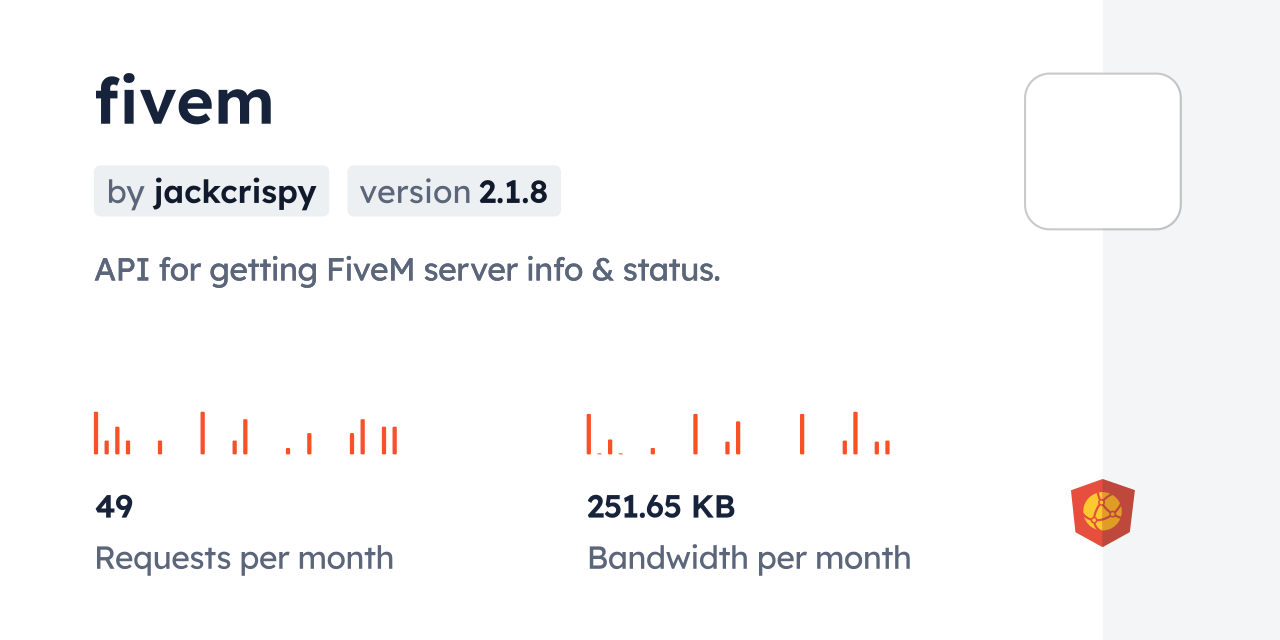Click the jsDelivr logo icon
The height and width of the screenshot is (640, 1280).
coord(1102,512)
